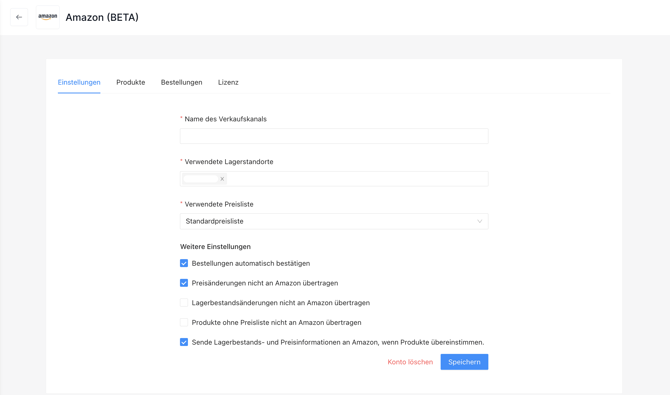
Task: Select the Lizenz tab
Action: [x=228, y=82]
